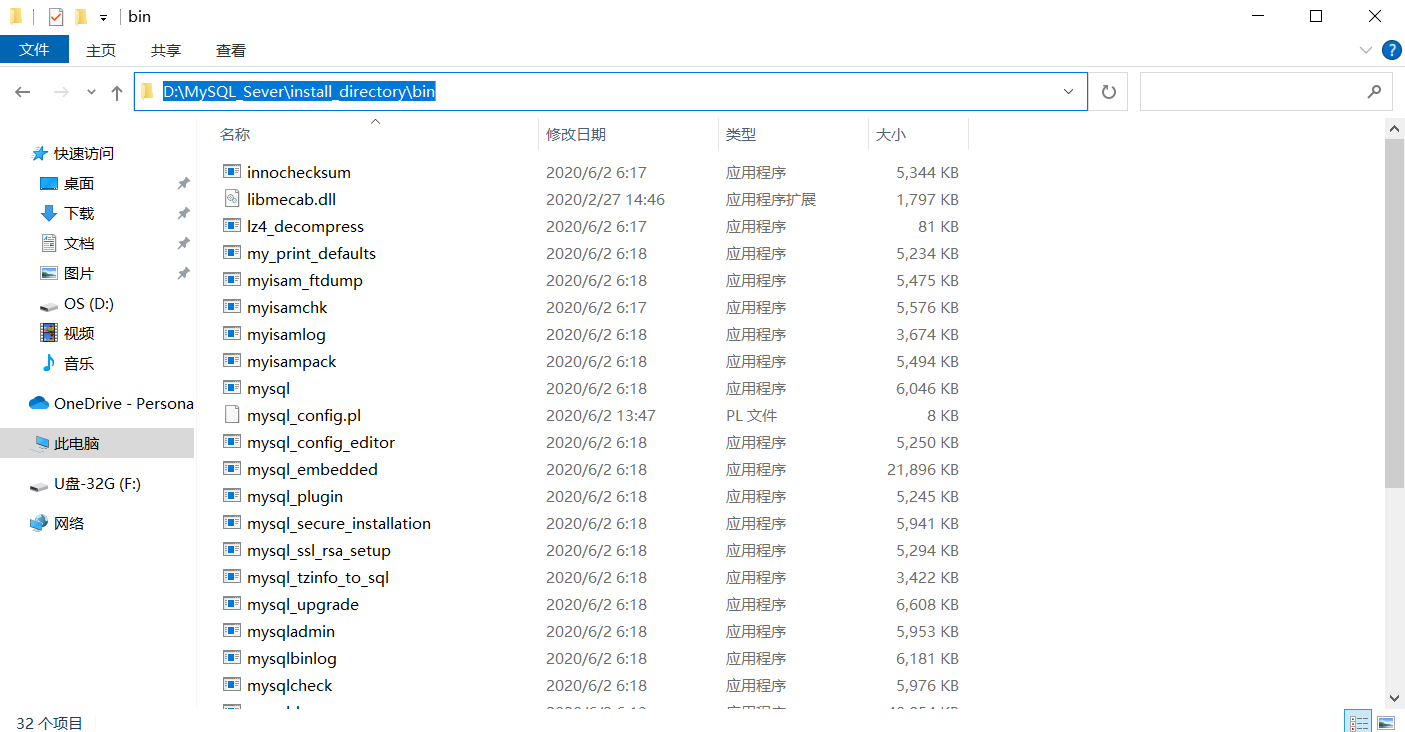The width and height of the screenshot is (1405, 732).
Task: Open the 主页 (Home) ribbon tab
Action: [101, 50]
